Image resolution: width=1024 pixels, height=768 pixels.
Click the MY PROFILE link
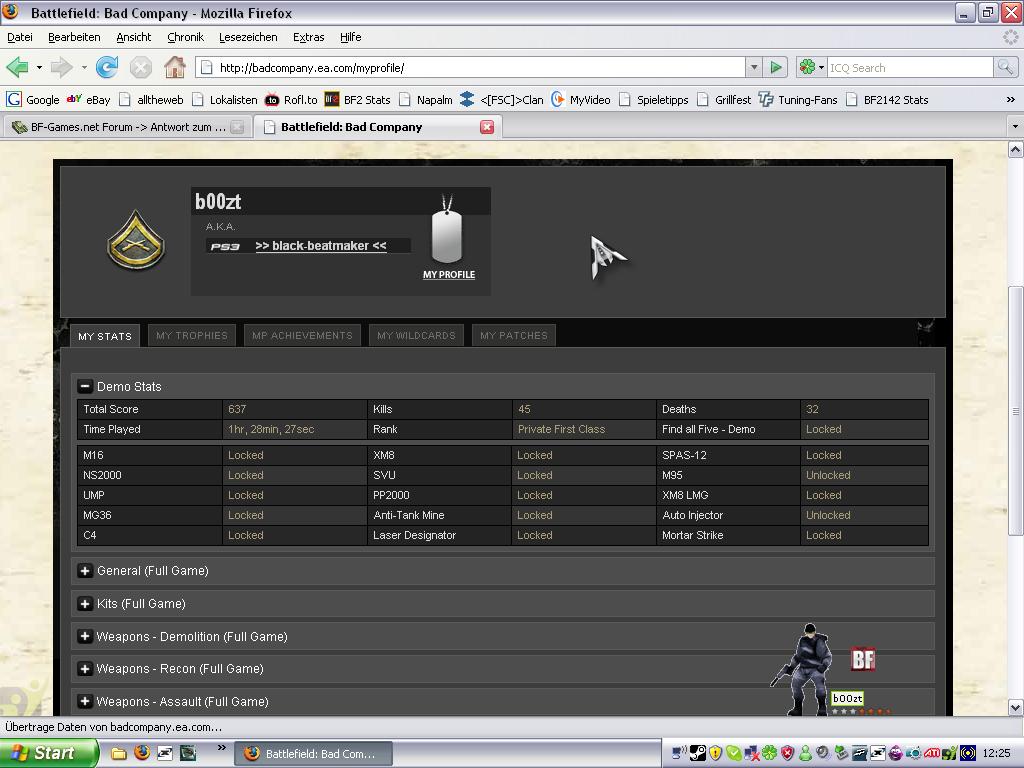click(x=449, y=275)
